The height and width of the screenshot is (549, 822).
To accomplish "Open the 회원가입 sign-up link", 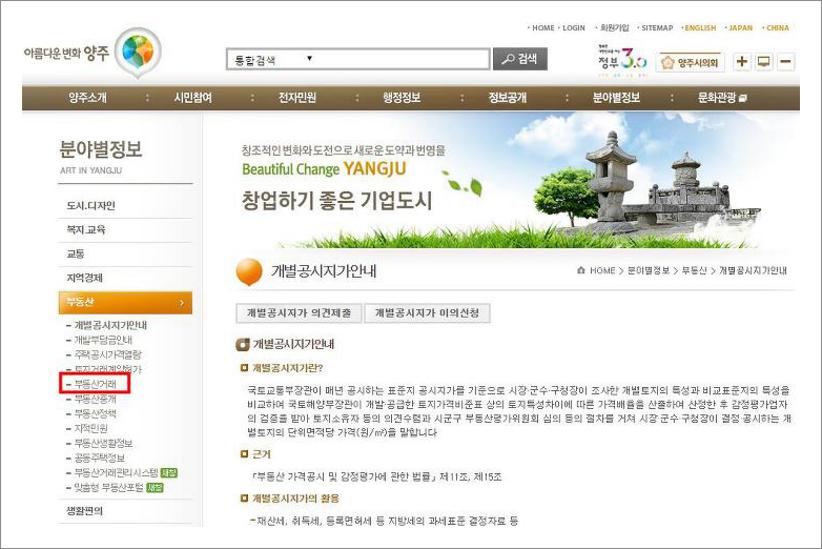I will point(614,28).
